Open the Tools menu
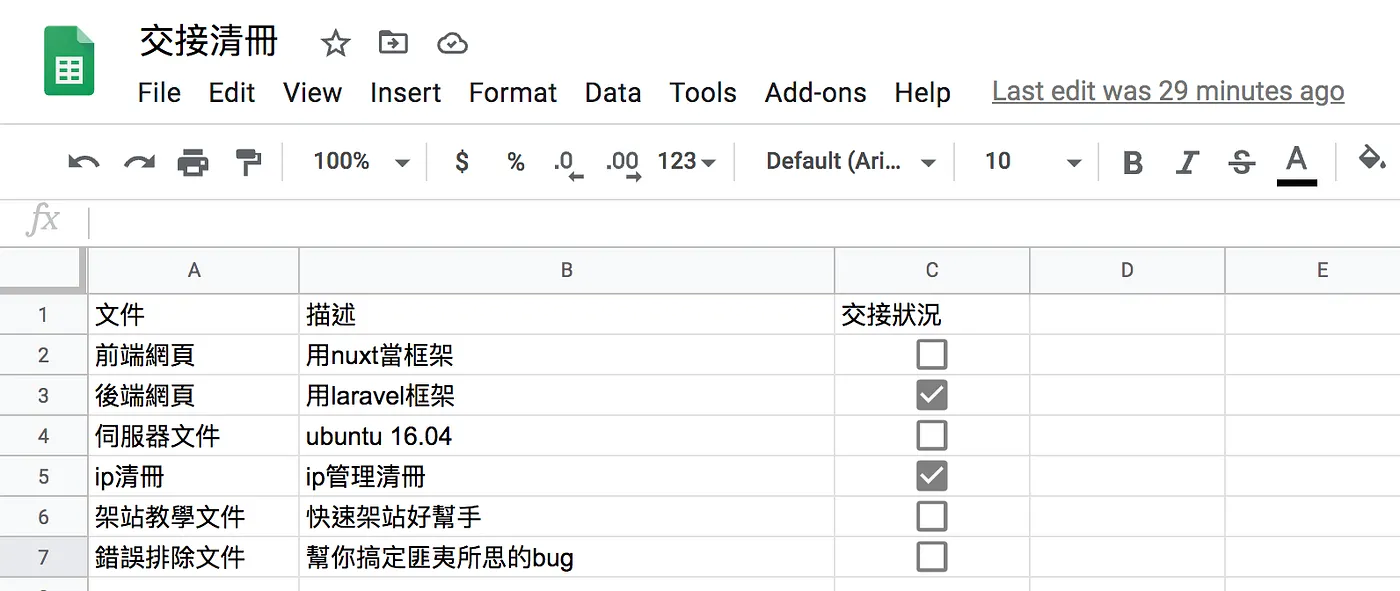 703,93
